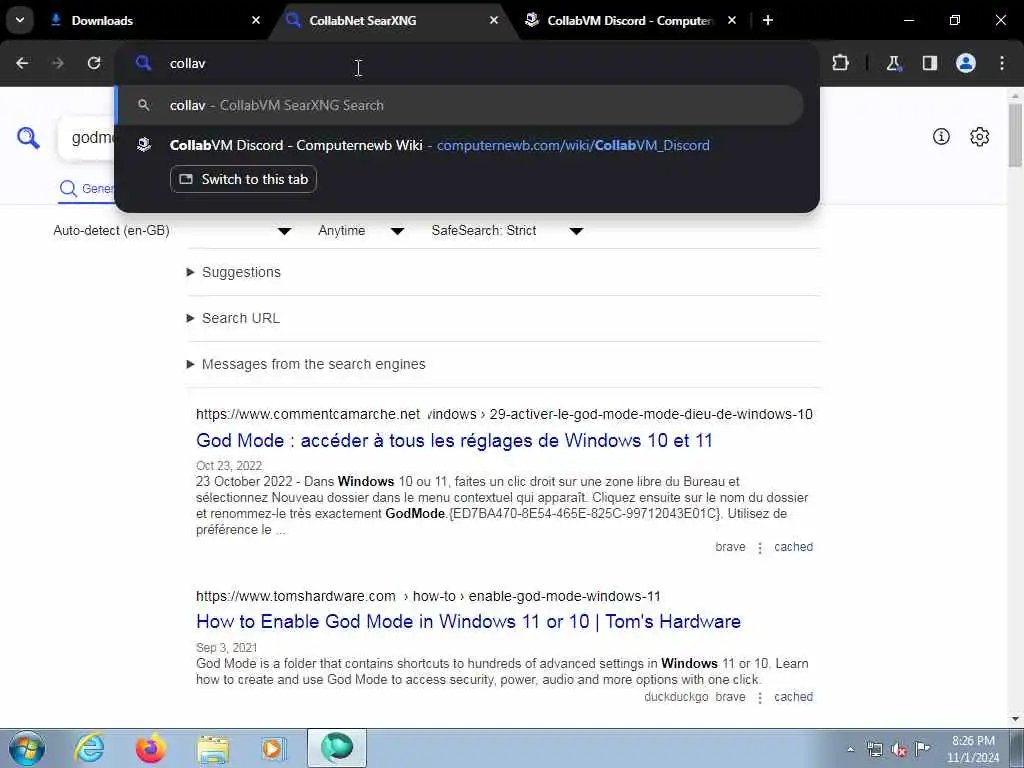Open the tomshardware.com result URL

pos(428,596)
